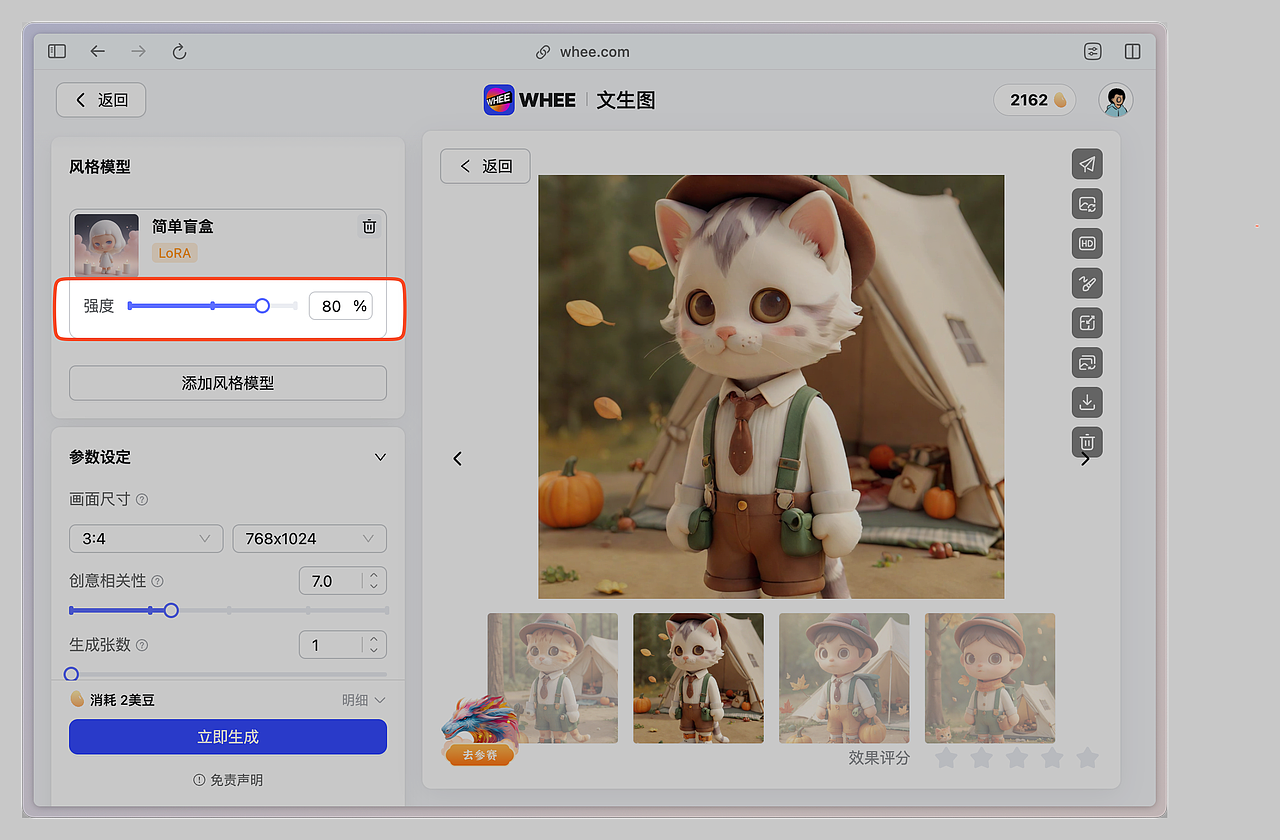Click the 返回 button in the top header
Screen dimensions: 1280x840
tap(101, 100)
